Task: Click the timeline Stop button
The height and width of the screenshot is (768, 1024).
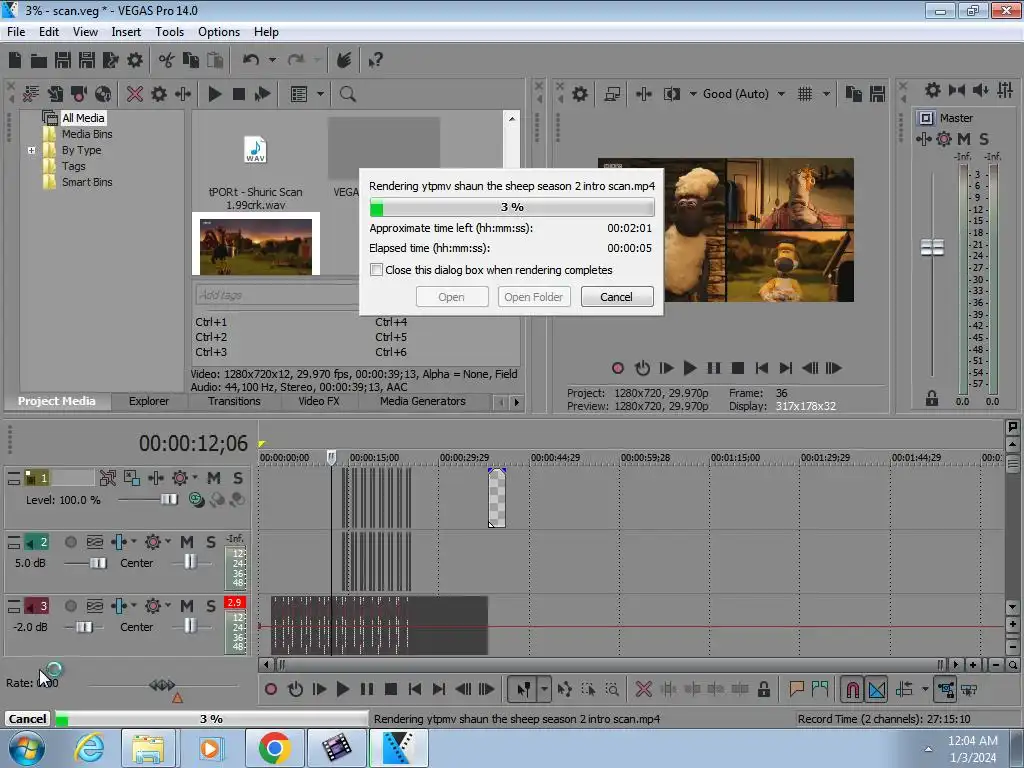Action: pos(391,689)
